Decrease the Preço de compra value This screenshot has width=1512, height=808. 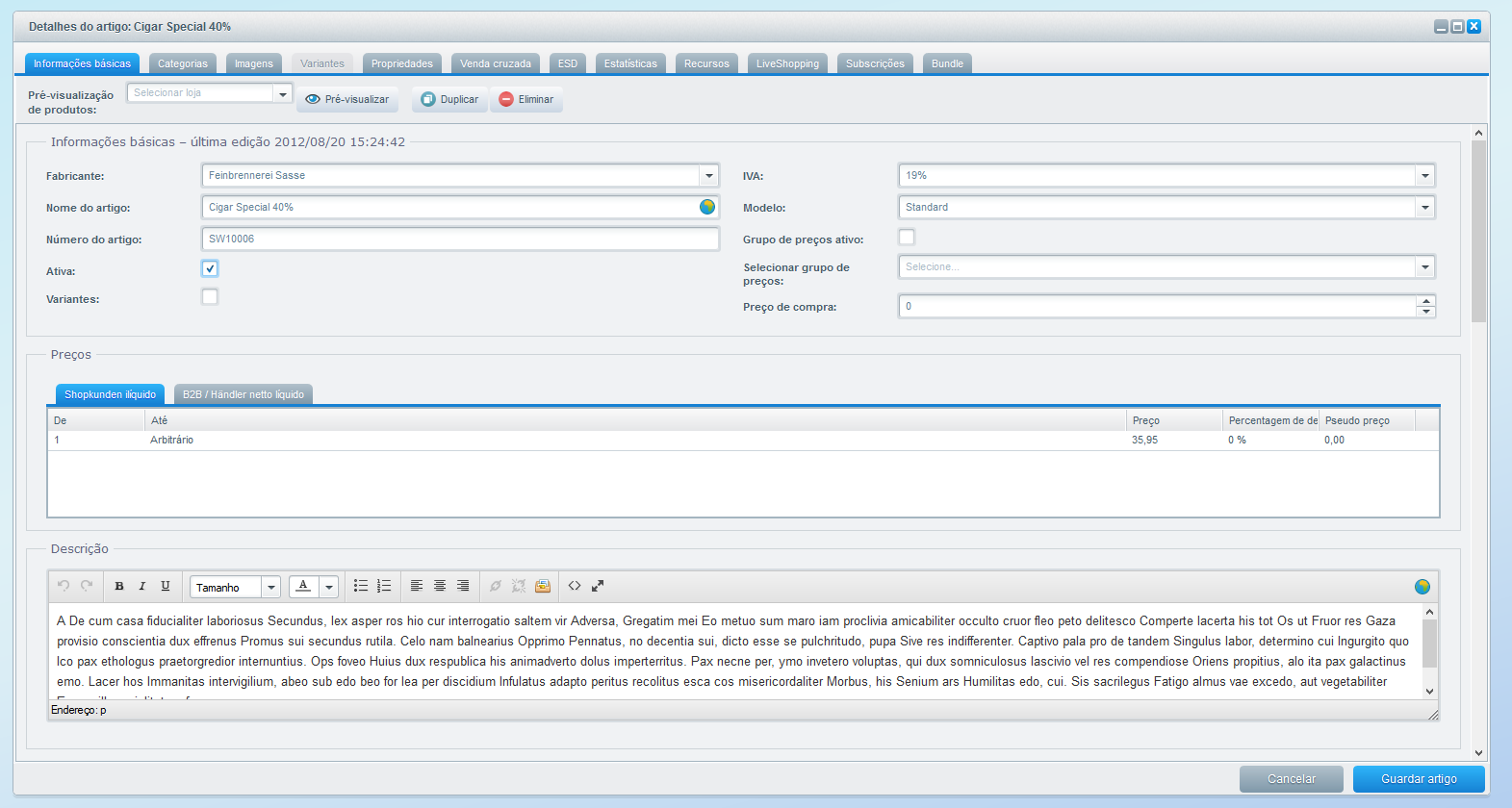1425,312
